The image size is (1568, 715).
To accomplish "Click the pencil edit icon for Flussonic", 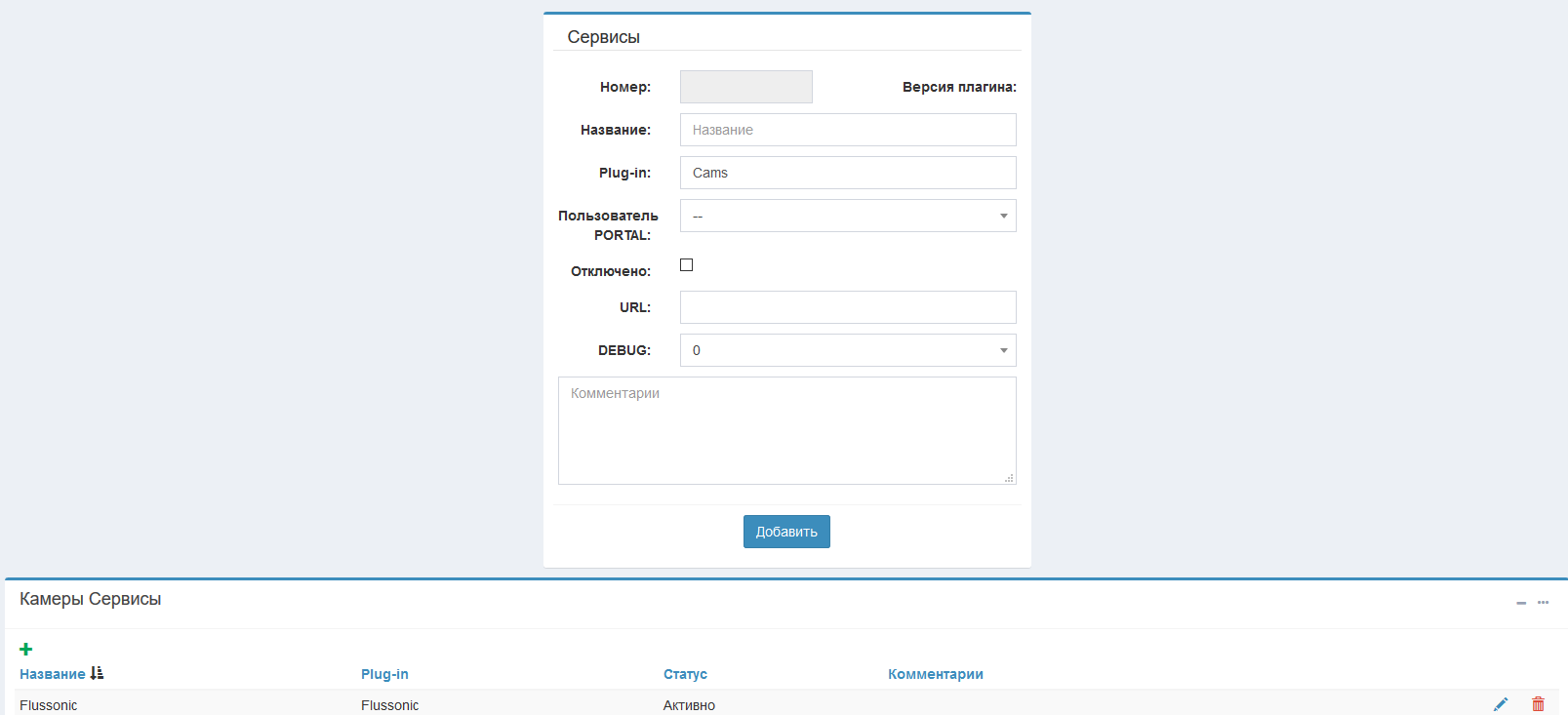I will tap(1501, 704).
